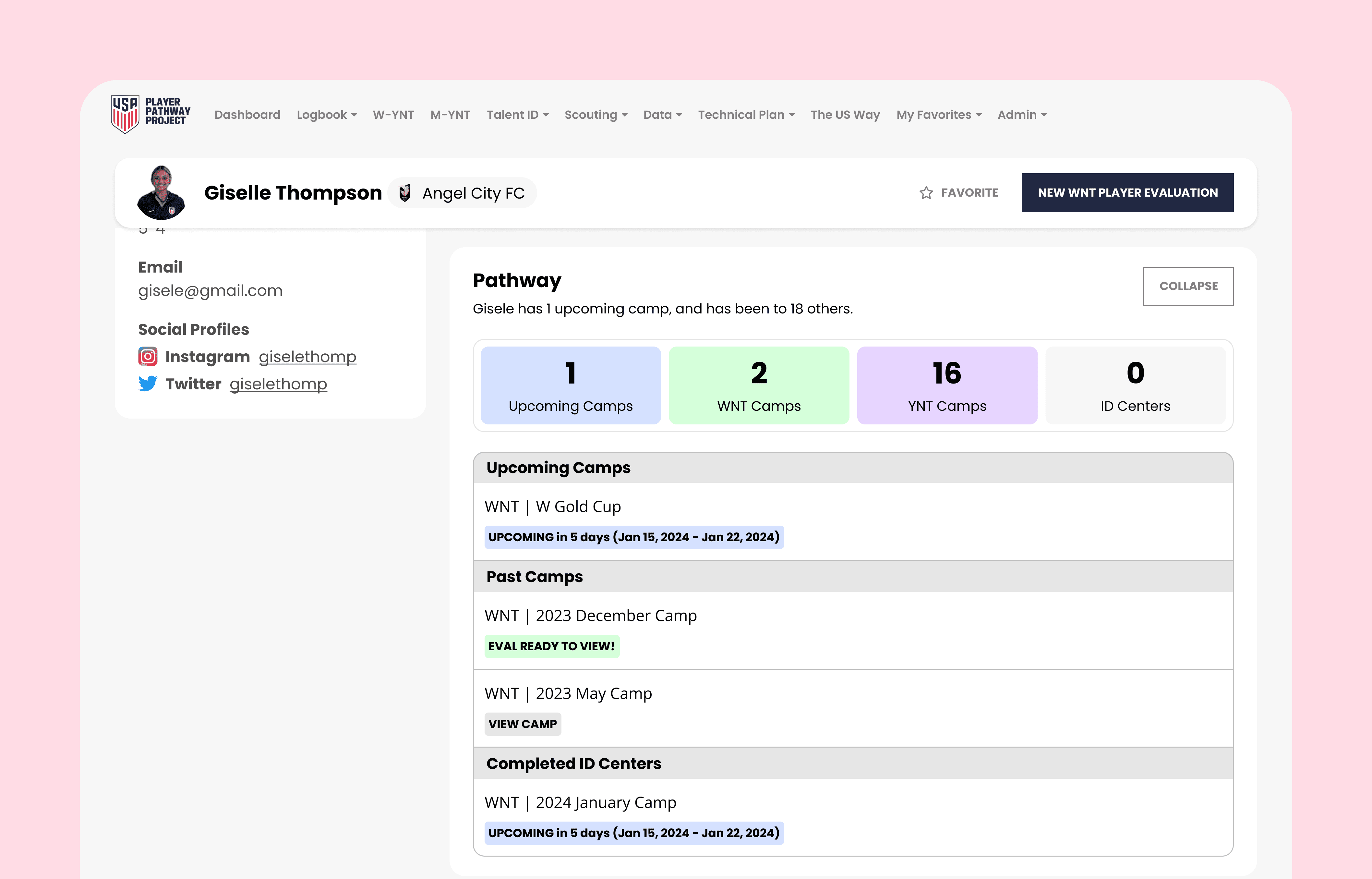Screen dimensions: 1372x879
Task: Click the Favorite star icon
Action: click(926, 193)
